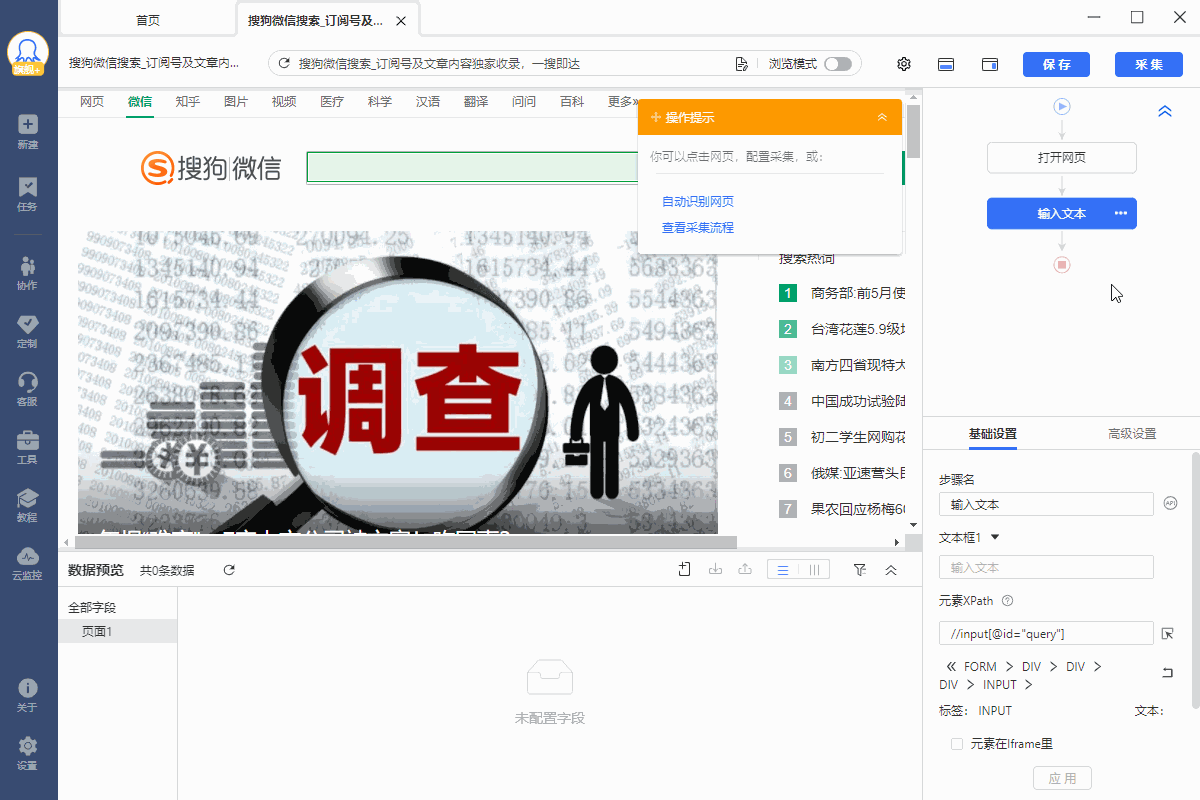Select 知乎 in the Sogou navigation bar

tap(188, 102)
